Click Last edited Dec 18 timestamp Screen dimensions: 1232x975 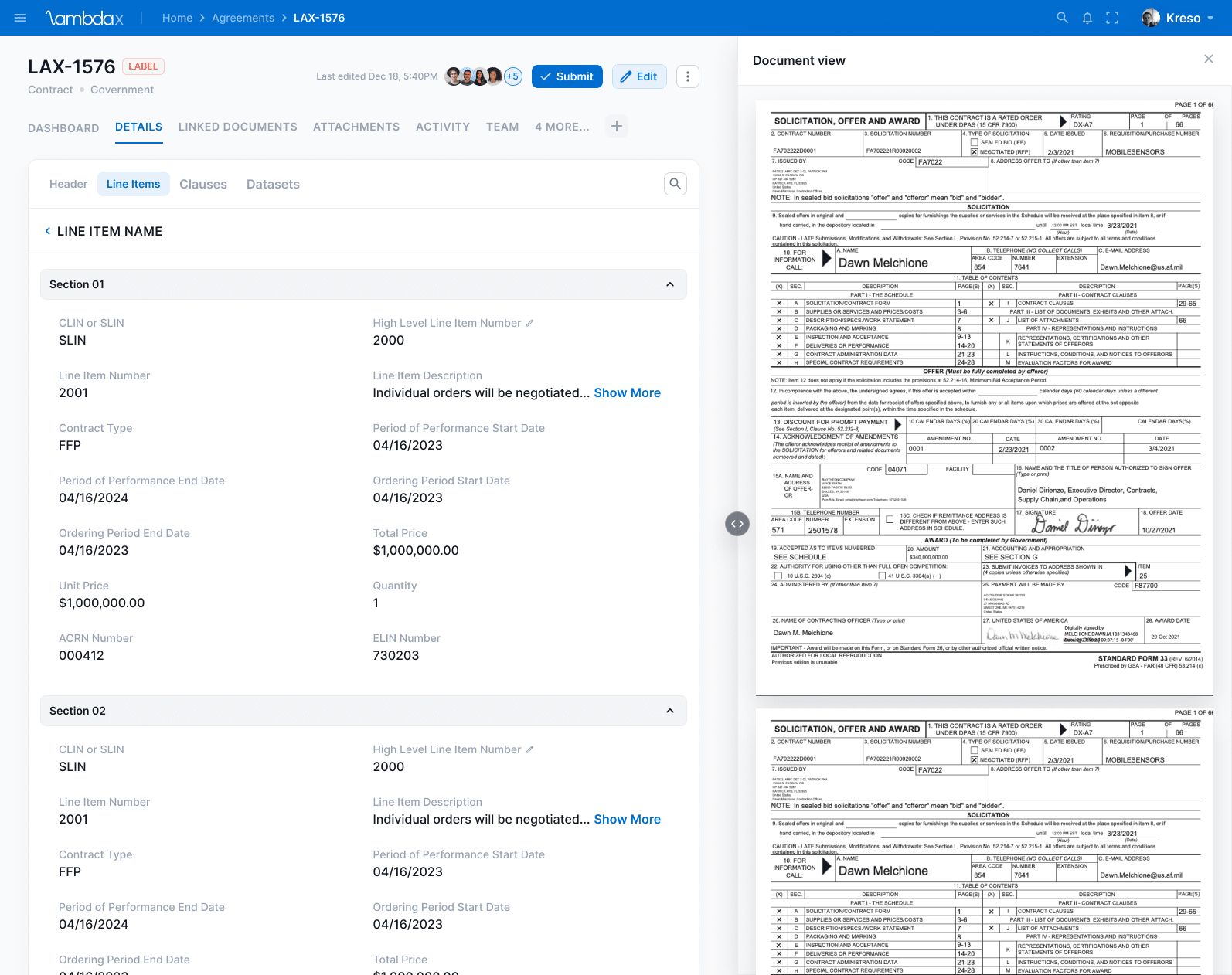point(377,76)
